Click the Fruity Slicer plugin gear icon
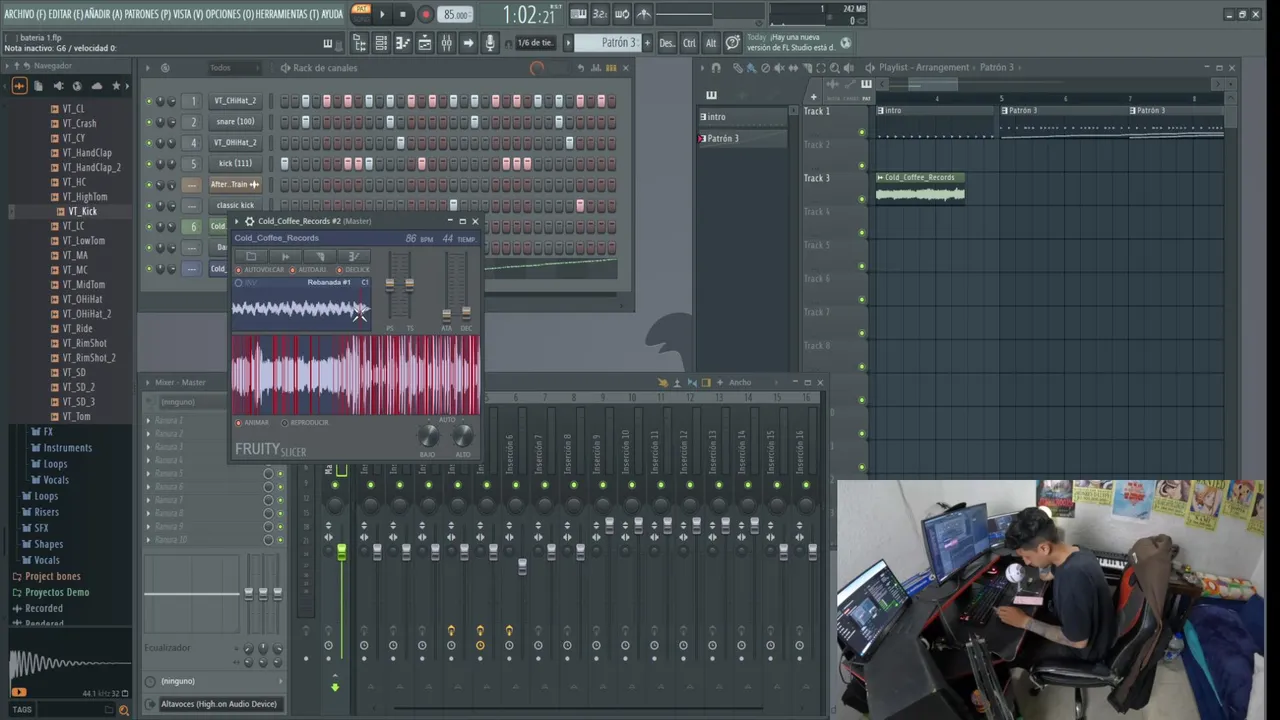Viewport: 1280px width, 720px height. (x=249, y=222)
